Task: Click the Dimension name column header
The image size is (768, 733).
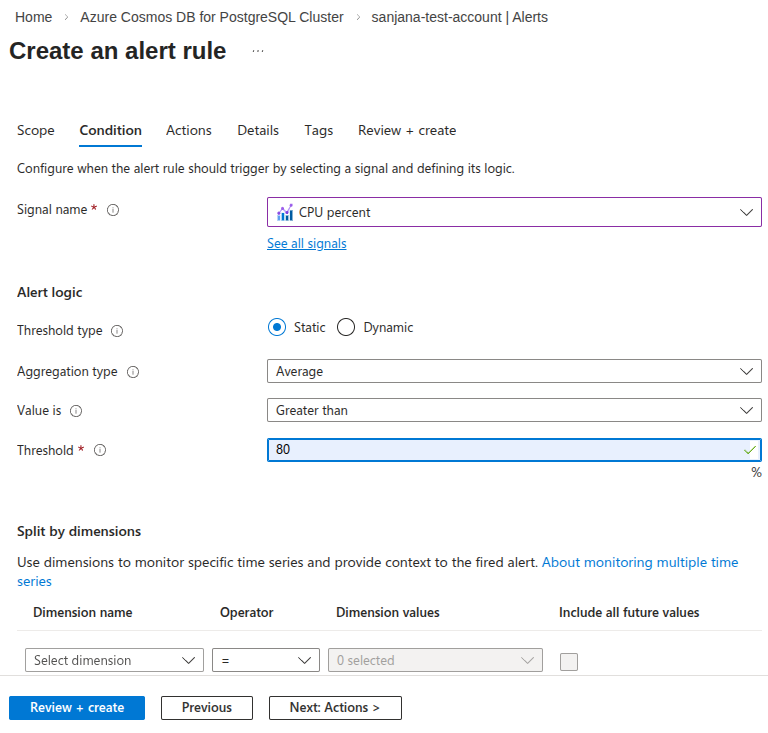Action: [82, 613]
